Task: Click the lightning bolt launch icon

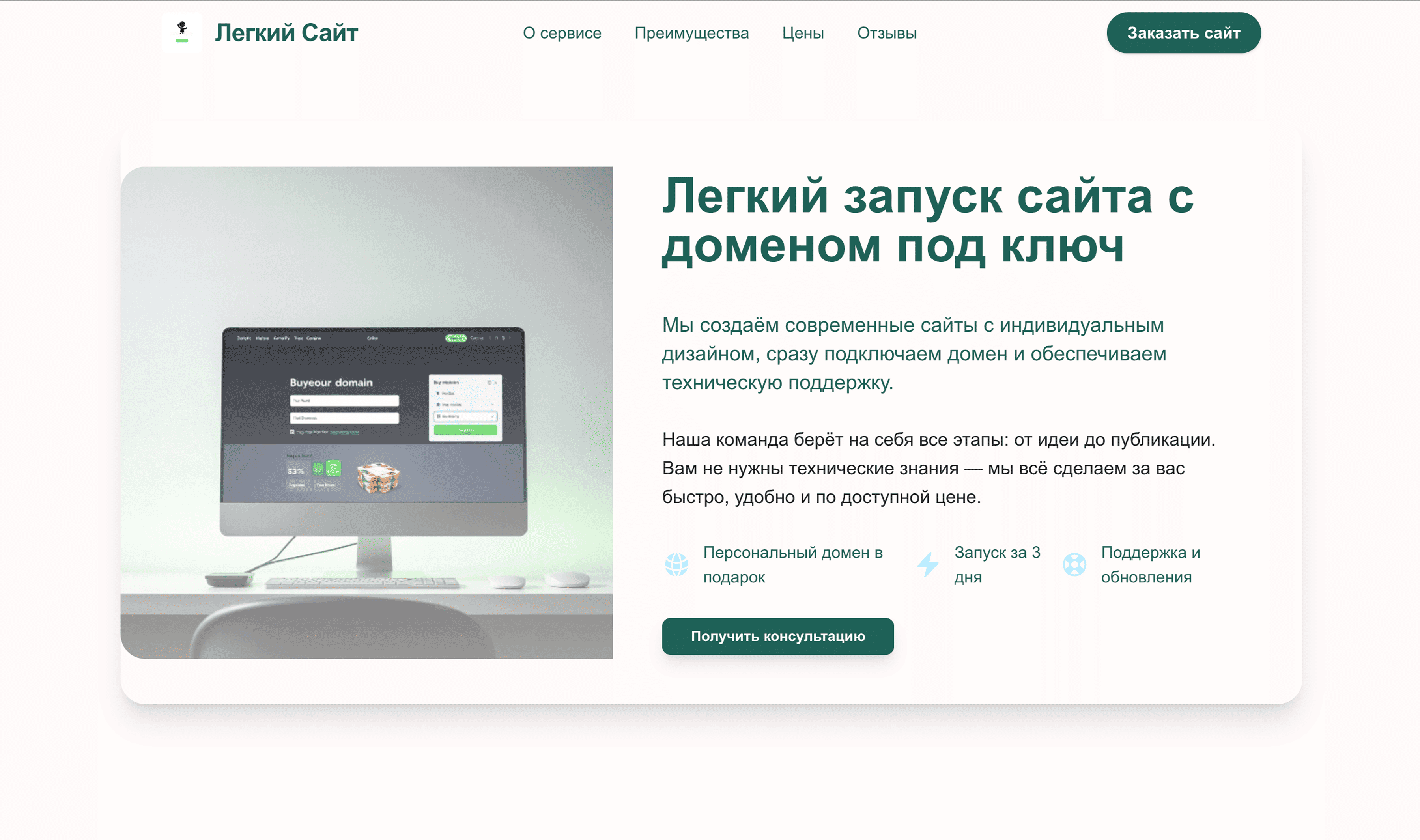Action: pos(928,564)
